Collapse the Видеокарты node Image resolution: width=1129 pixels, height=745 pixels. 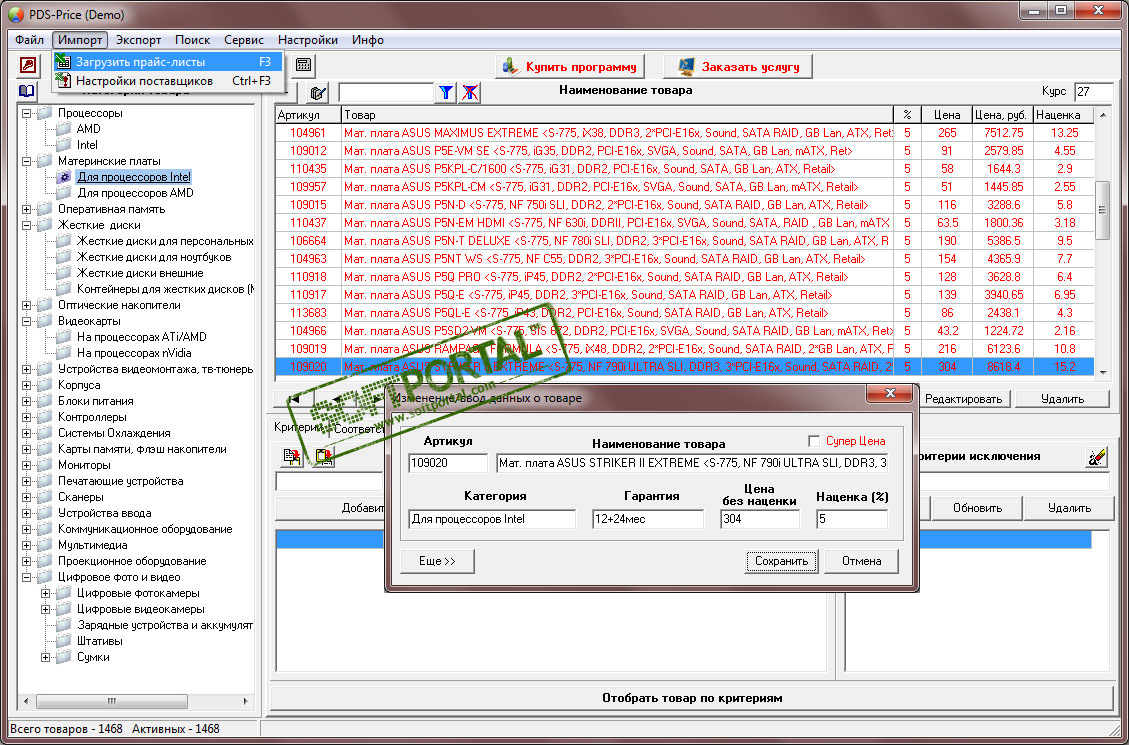(27, 321)
